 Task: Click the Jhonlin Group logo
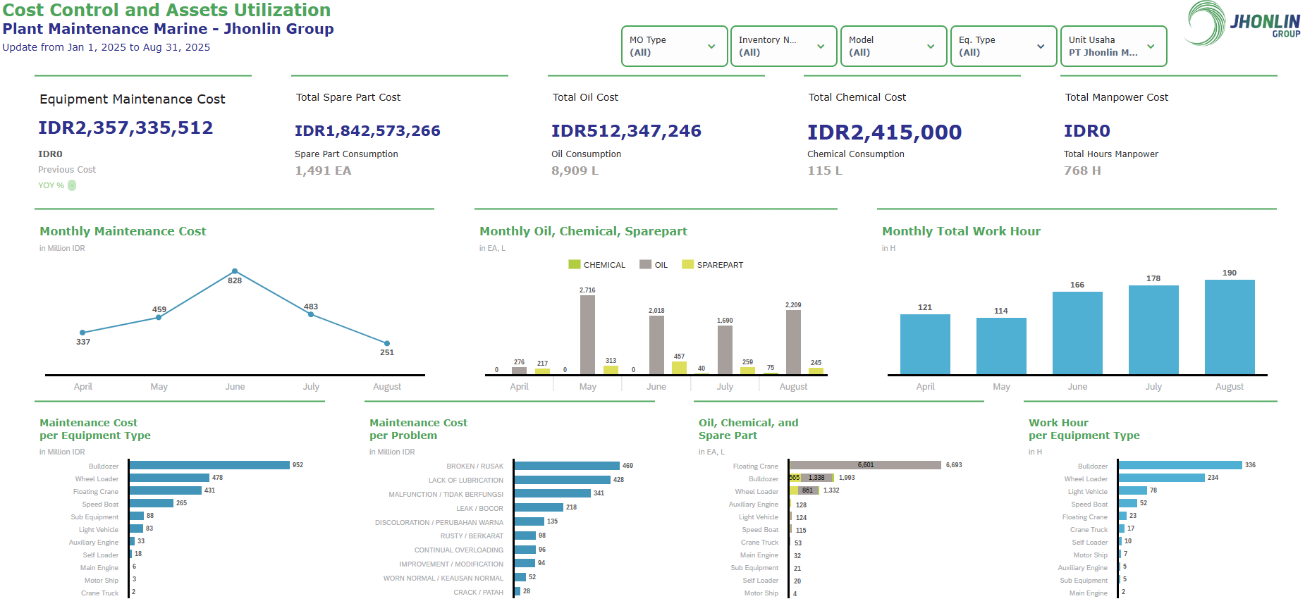click(1243, 25)
